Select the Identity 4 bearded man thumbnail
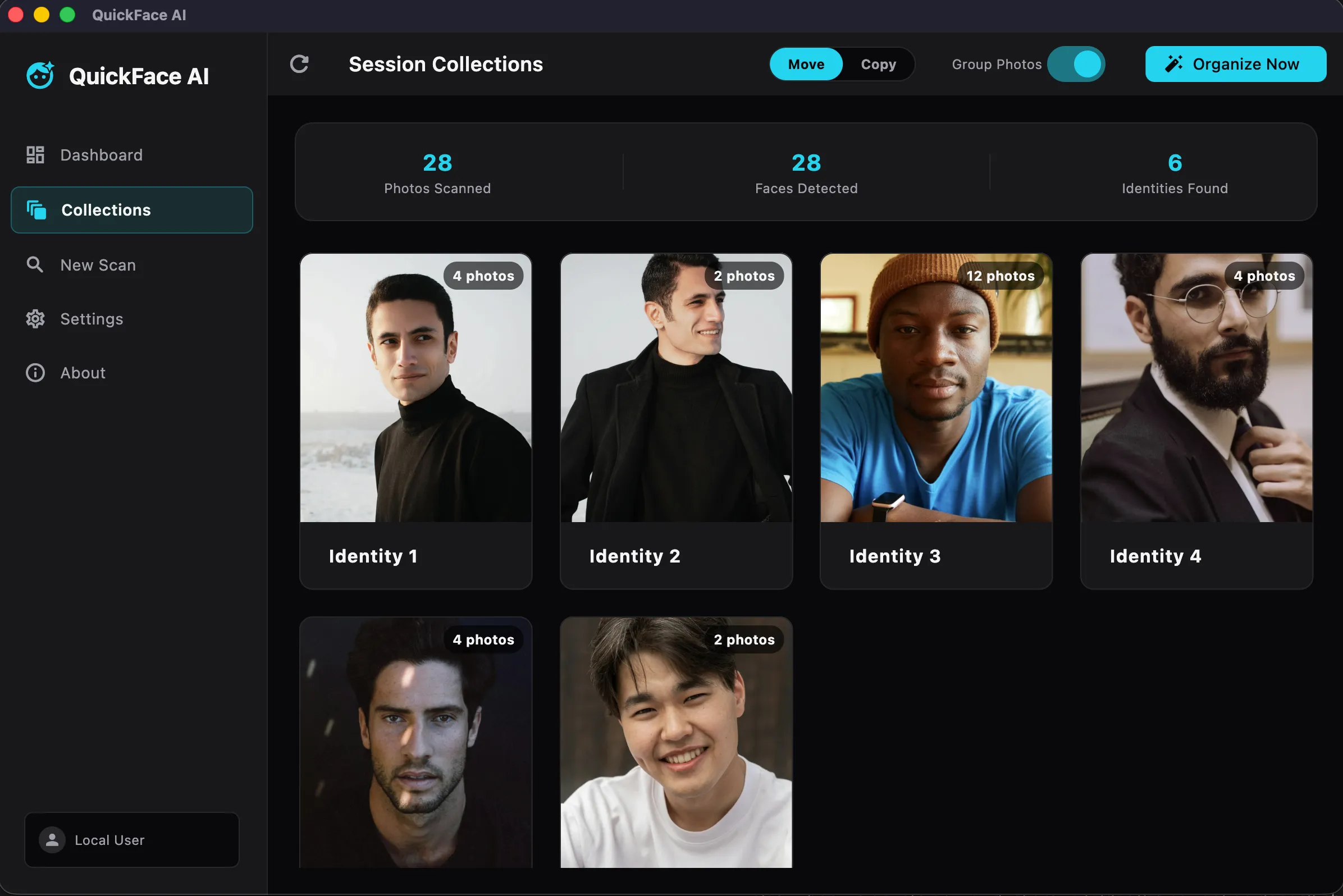Viewport: 1343px width, 896px height. coord(1196,388)
